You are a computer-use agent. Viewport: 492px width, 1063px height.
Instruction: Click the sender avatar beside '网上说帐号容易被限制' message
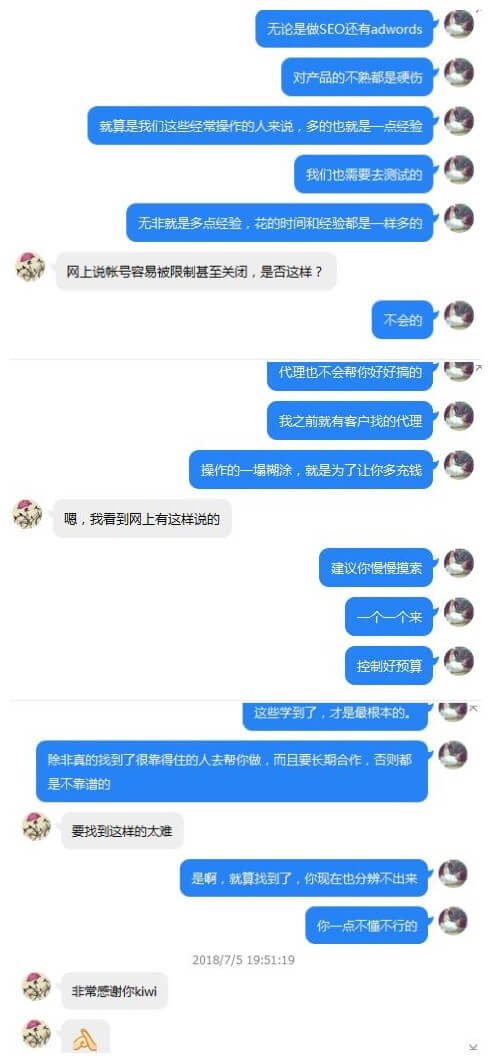tap(30, 267)
